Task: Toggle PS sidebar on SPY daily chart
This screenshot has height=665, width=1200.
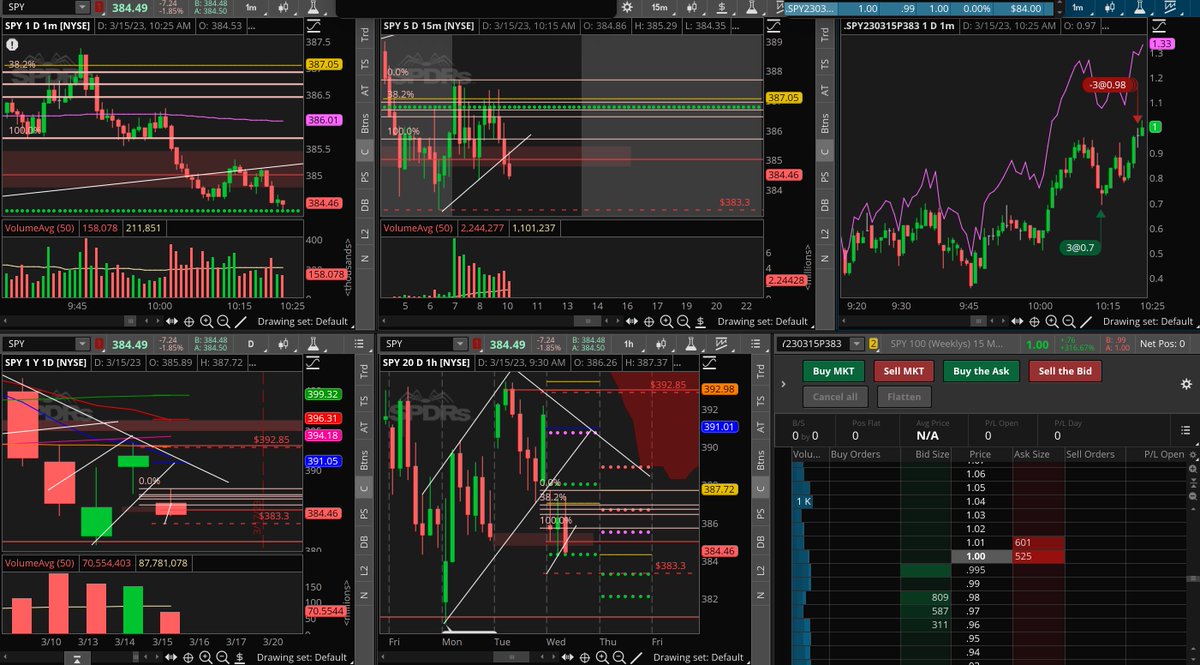Action: [364, 513]
